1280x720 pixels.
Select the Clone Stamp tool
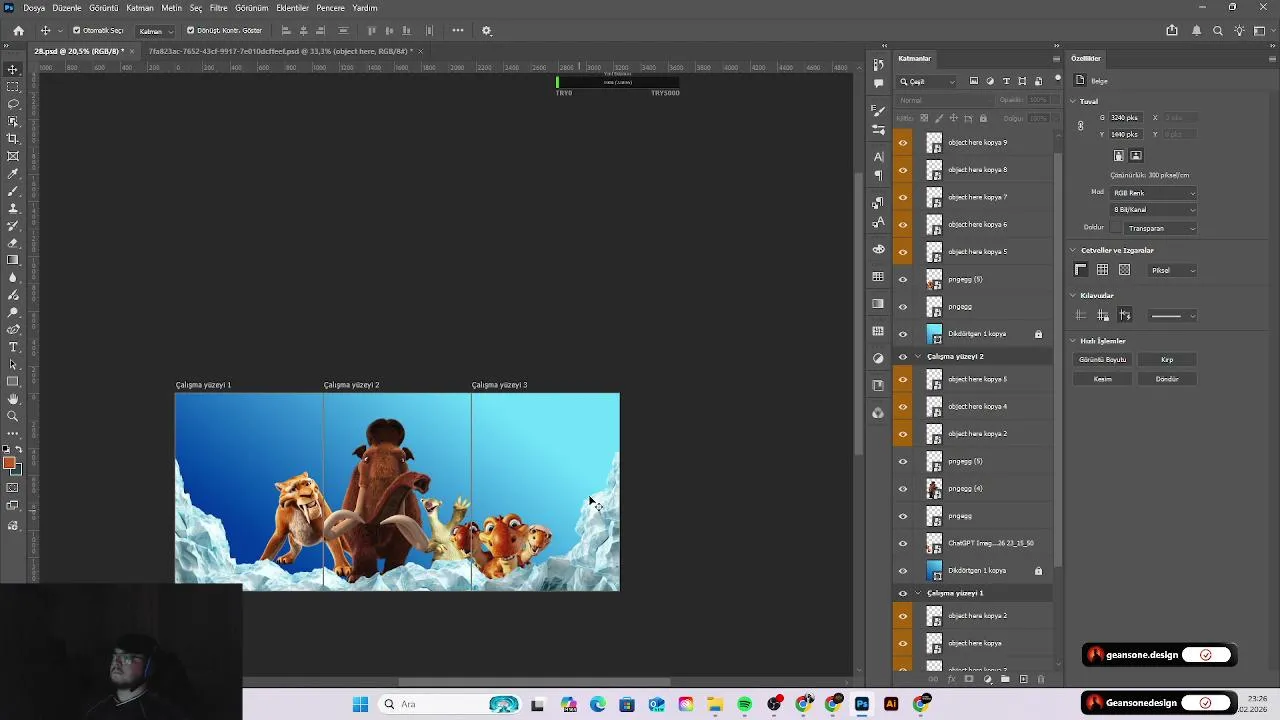13,208
